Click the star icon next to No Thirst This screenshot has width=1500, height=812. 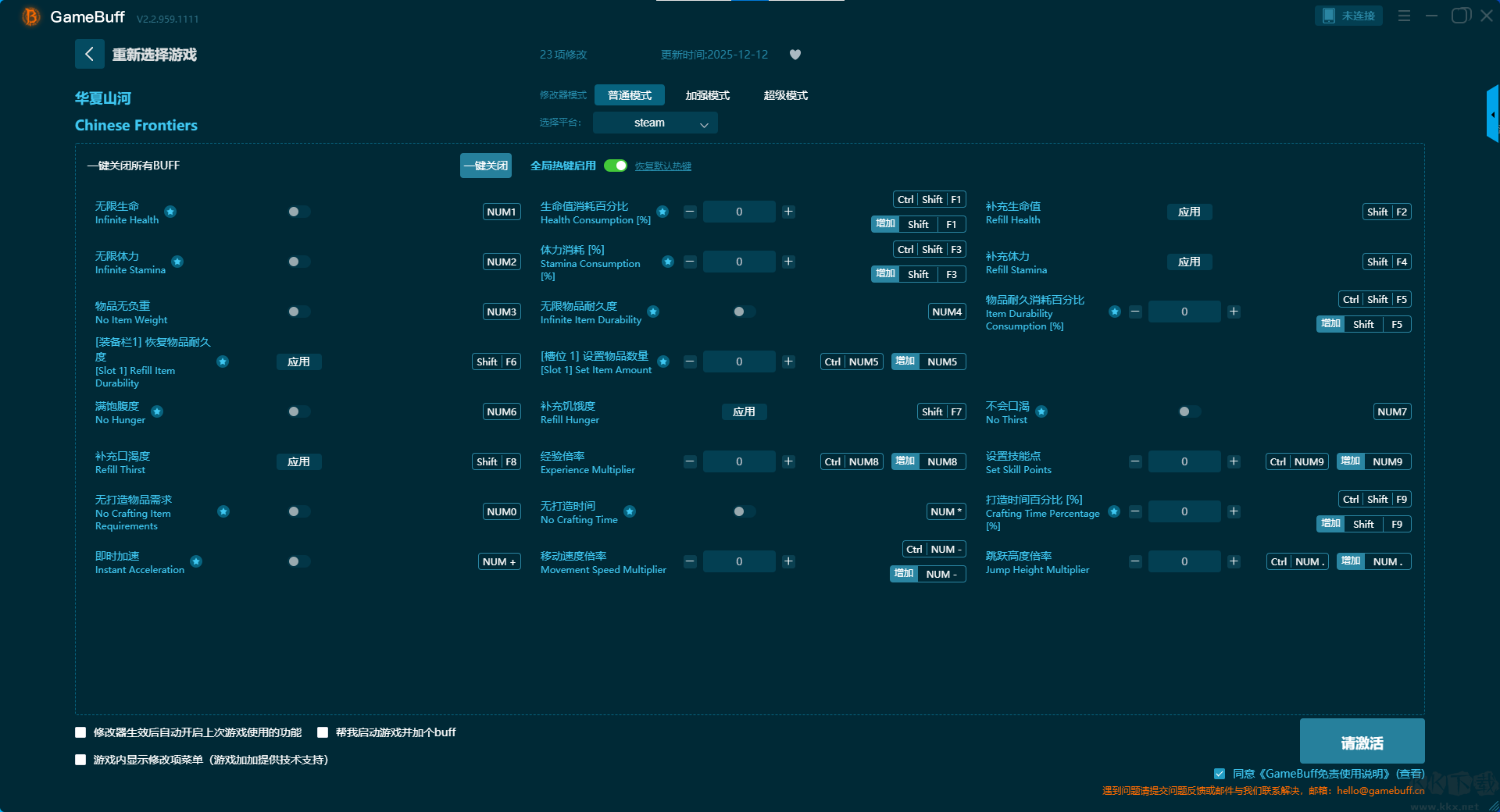pos(1041,411)
